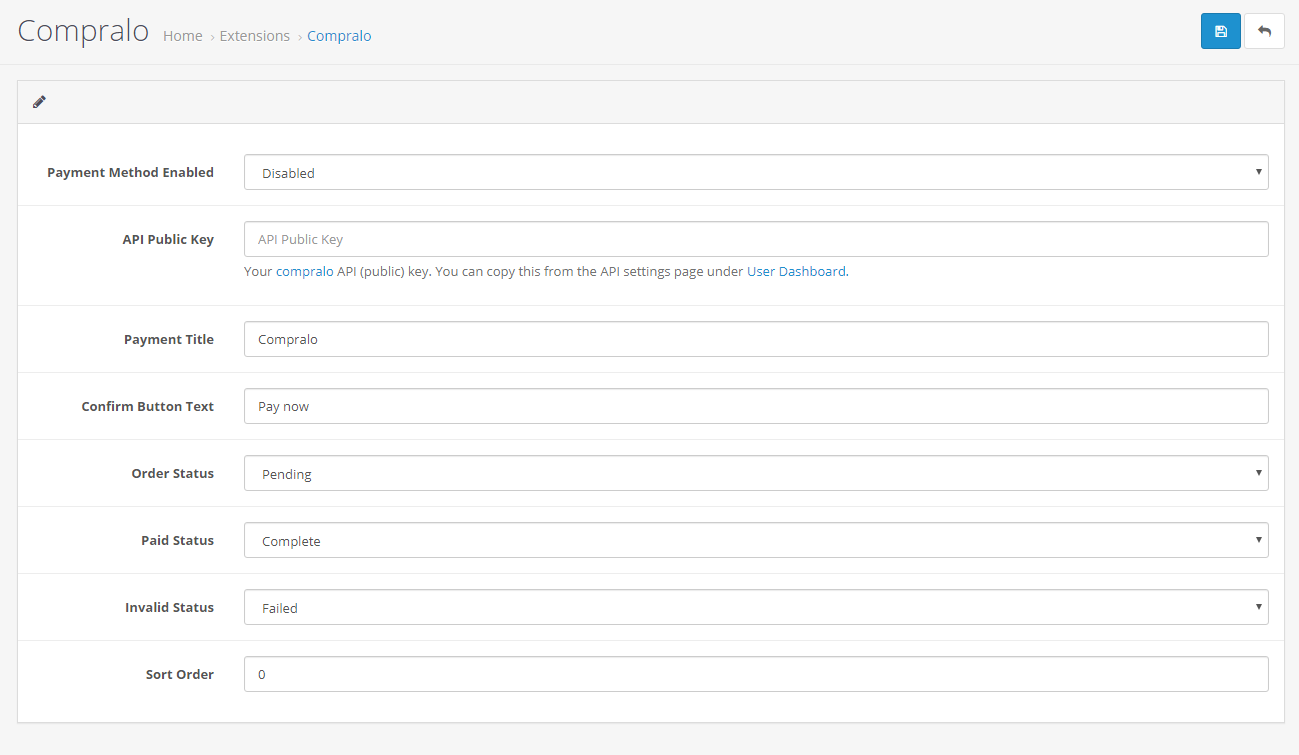Viewport: 1299px width, 755px height.
Task: Click the Invalid Status label
Action: [x=170, y=607]
